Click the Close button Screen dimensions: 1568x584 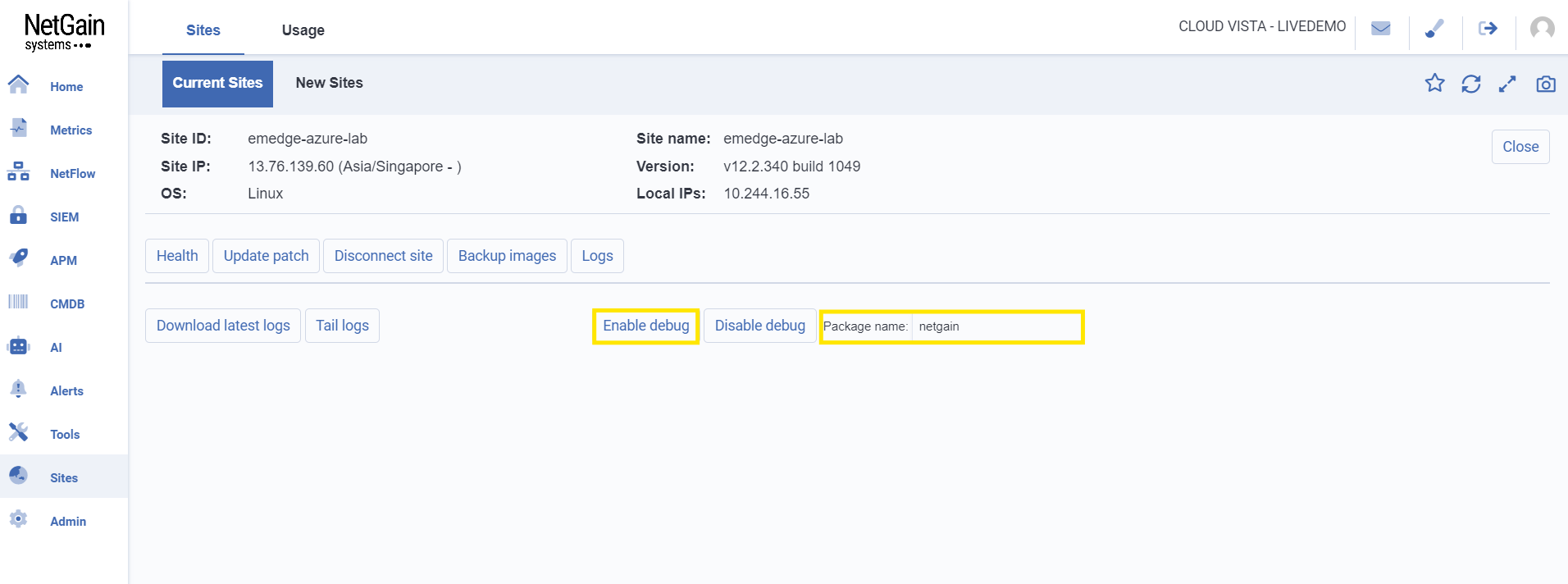pos(1520,147)
